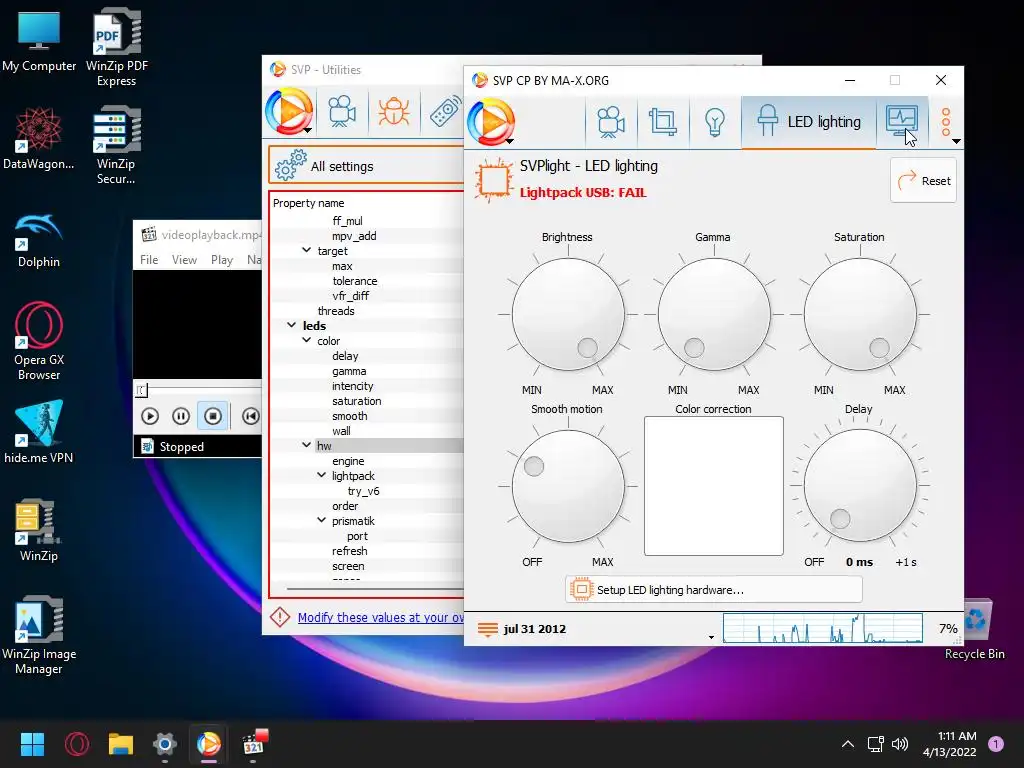This screenshot has height=768, width=1024.
Task: Open hide.me VPN desktop shortcut
Action: [39, 432]
